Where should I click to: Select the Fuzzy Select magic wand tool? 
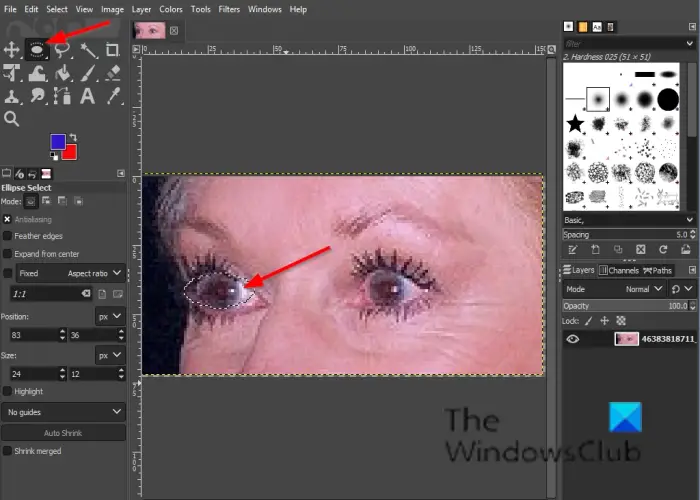[x=88, y=50]
